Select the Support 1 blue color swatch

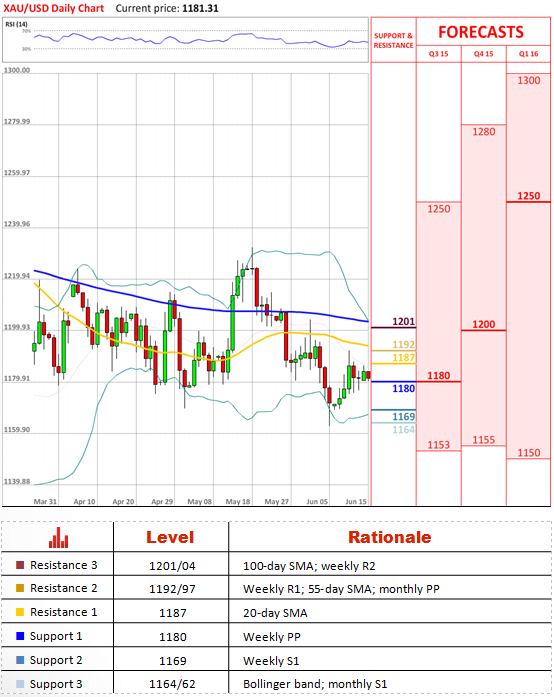point(20,636)
